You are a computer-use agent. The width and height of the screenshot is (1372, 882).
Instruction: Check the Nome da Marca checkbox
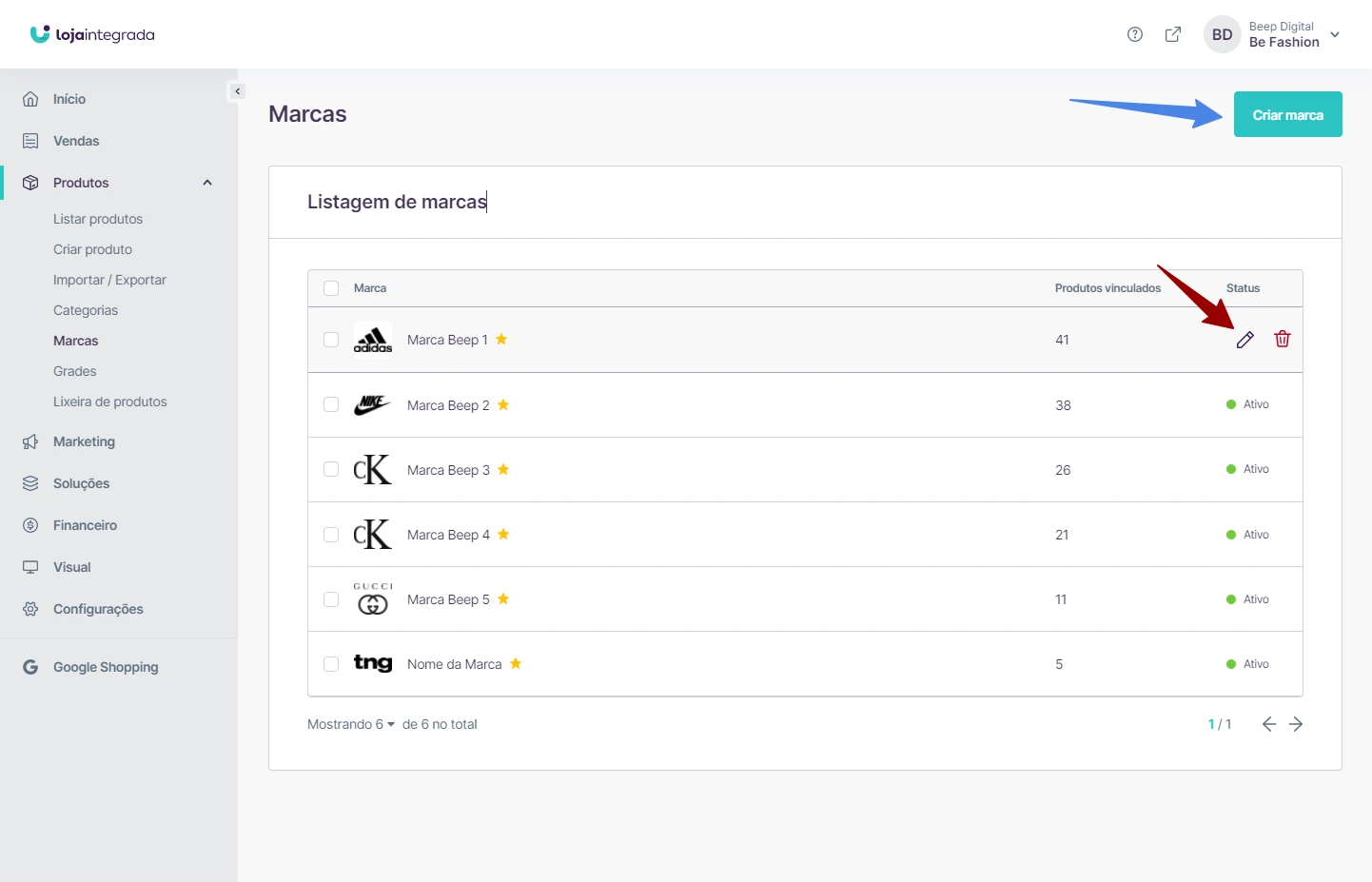tap(331, 664)
